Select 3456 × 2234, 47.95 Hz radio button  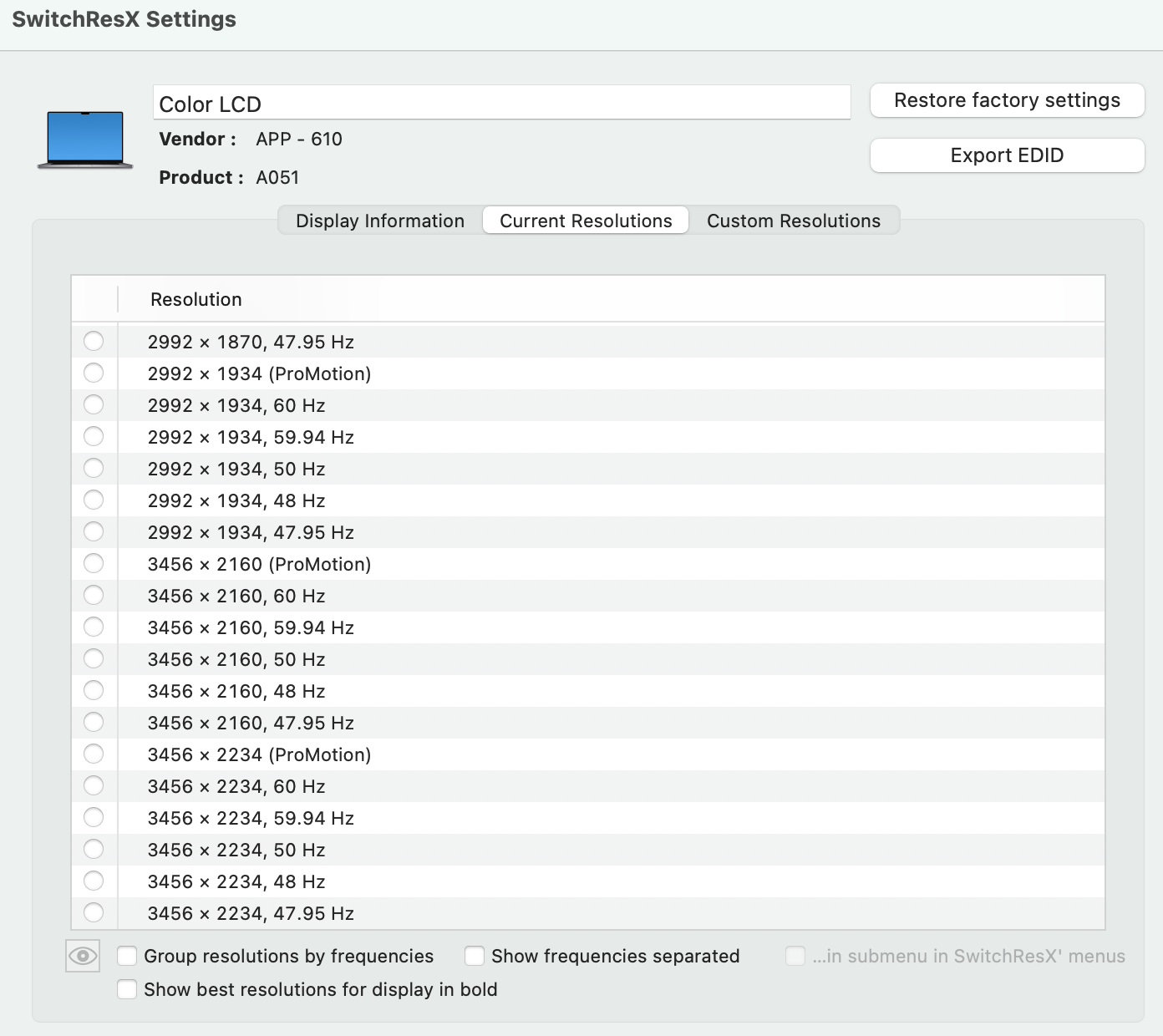[x=94, y=912]
